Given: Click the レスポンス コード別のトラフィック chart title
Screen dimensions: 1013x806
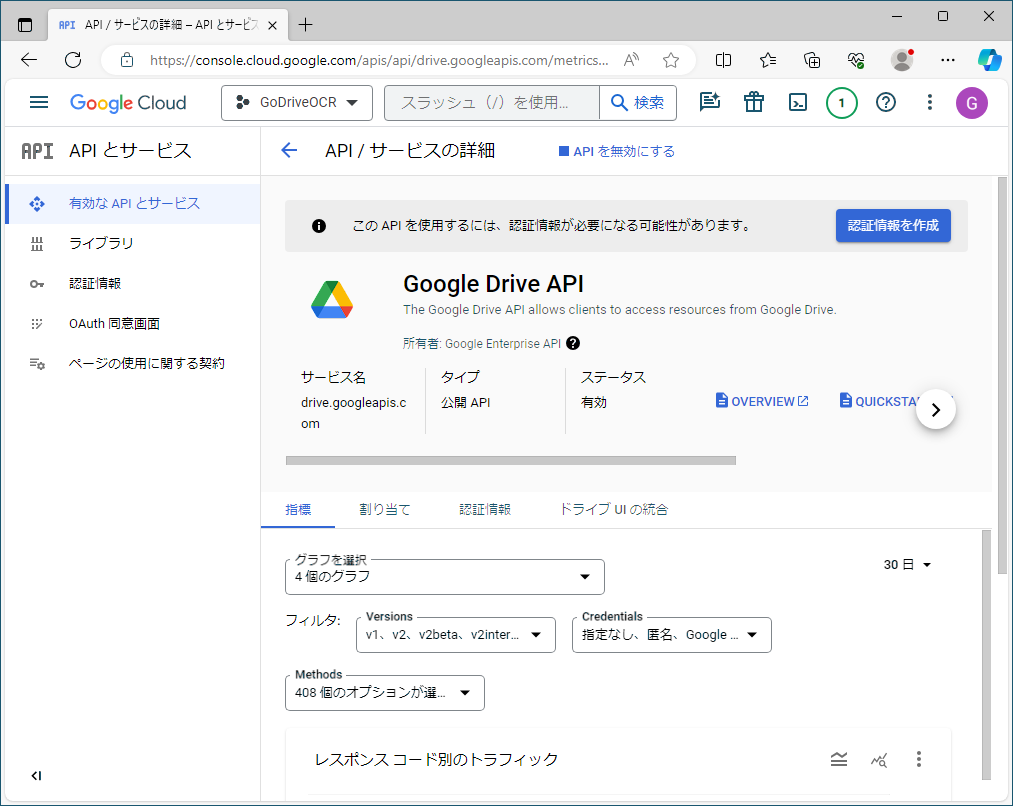Looking at the screenshot, I should coord(436,760).
